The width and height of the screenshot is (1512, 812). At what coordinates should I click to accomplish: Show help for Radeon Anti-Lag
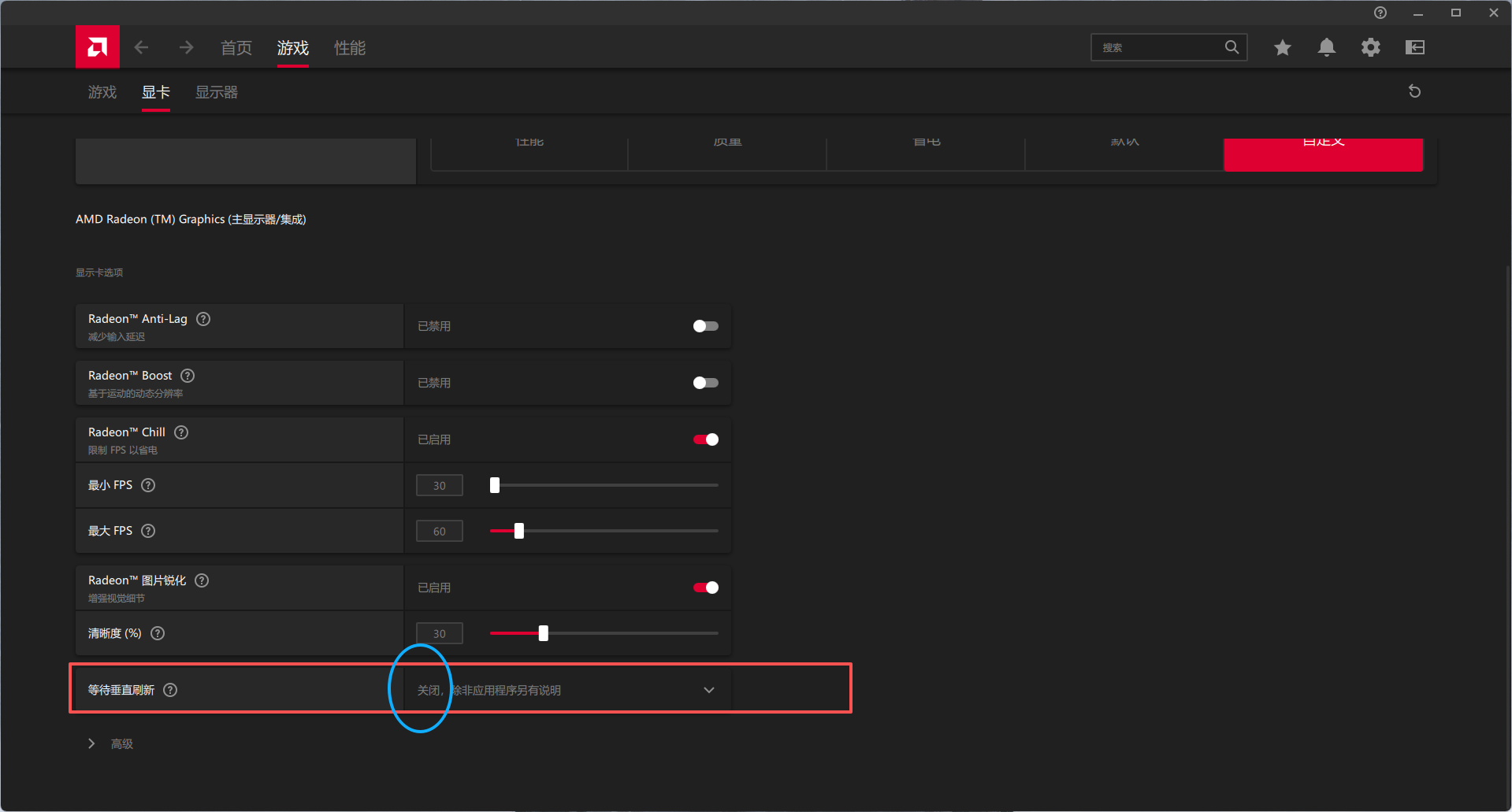click(203, 319)
